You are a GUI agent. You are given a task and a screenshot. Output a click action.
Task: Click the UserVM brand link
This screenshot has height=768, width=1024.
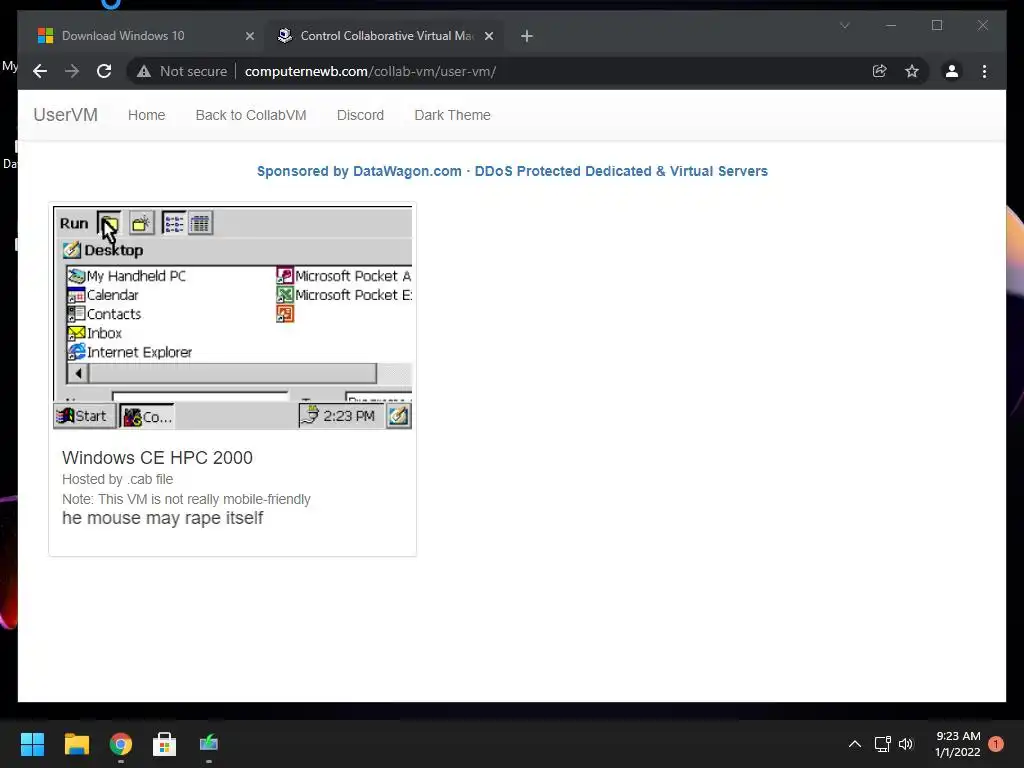pos(65,115)
